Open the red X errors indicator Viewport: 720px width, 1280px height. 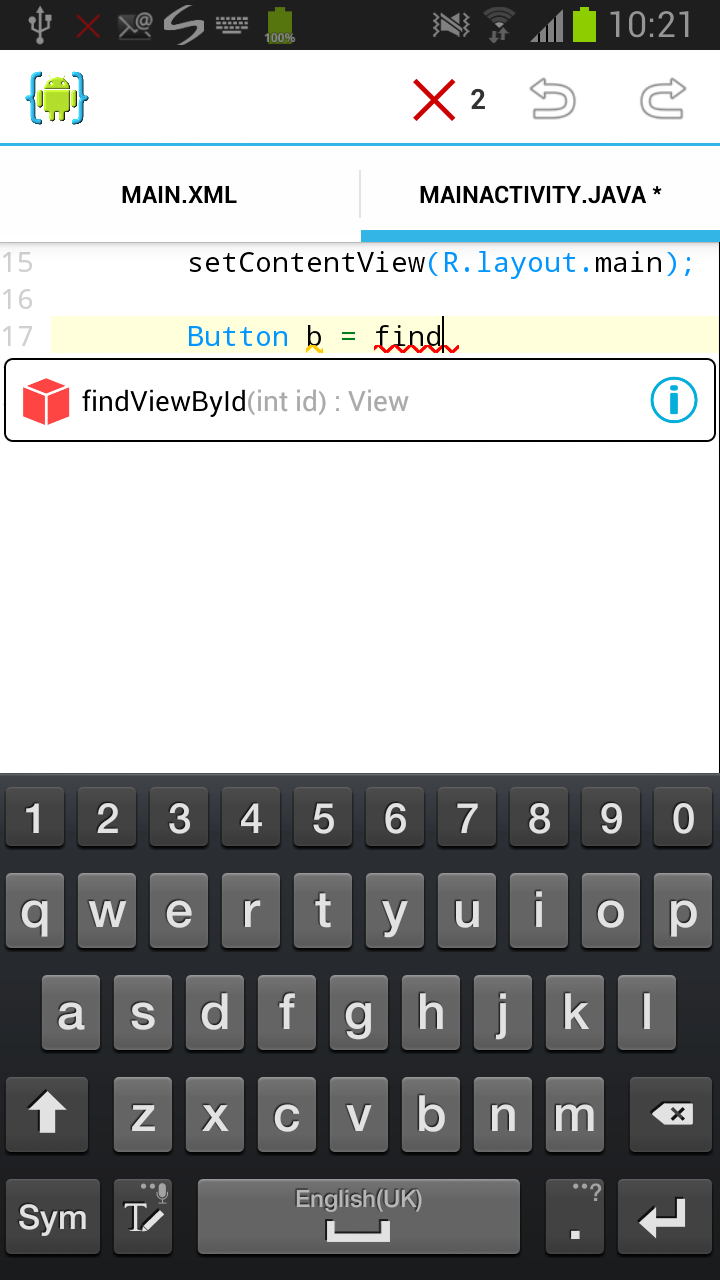tap(449, 100)
